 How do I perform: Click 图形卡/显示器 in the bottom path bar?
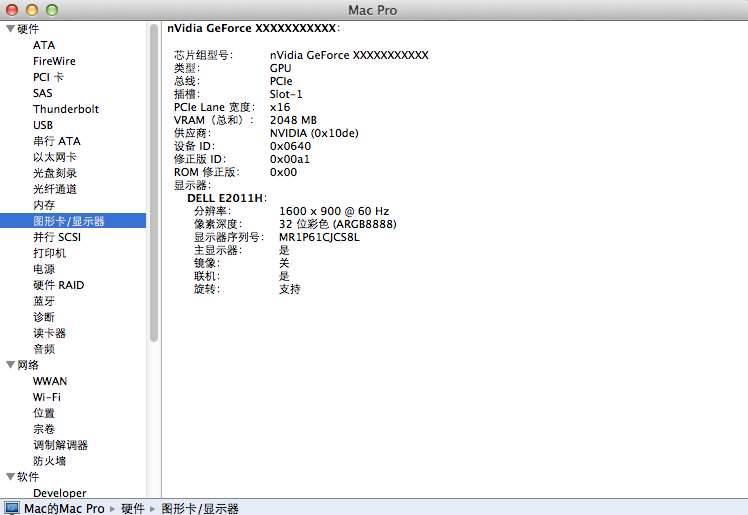point(200,508)
